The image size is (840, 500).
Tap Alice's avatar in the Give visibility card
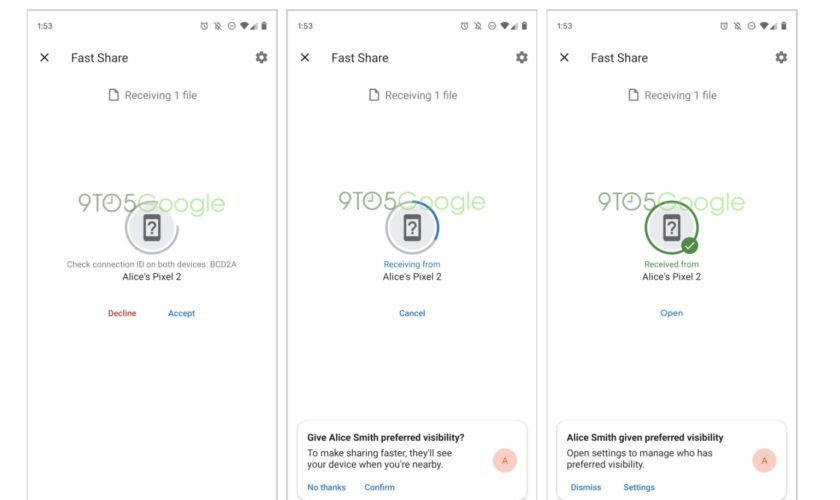click(505, 460)
